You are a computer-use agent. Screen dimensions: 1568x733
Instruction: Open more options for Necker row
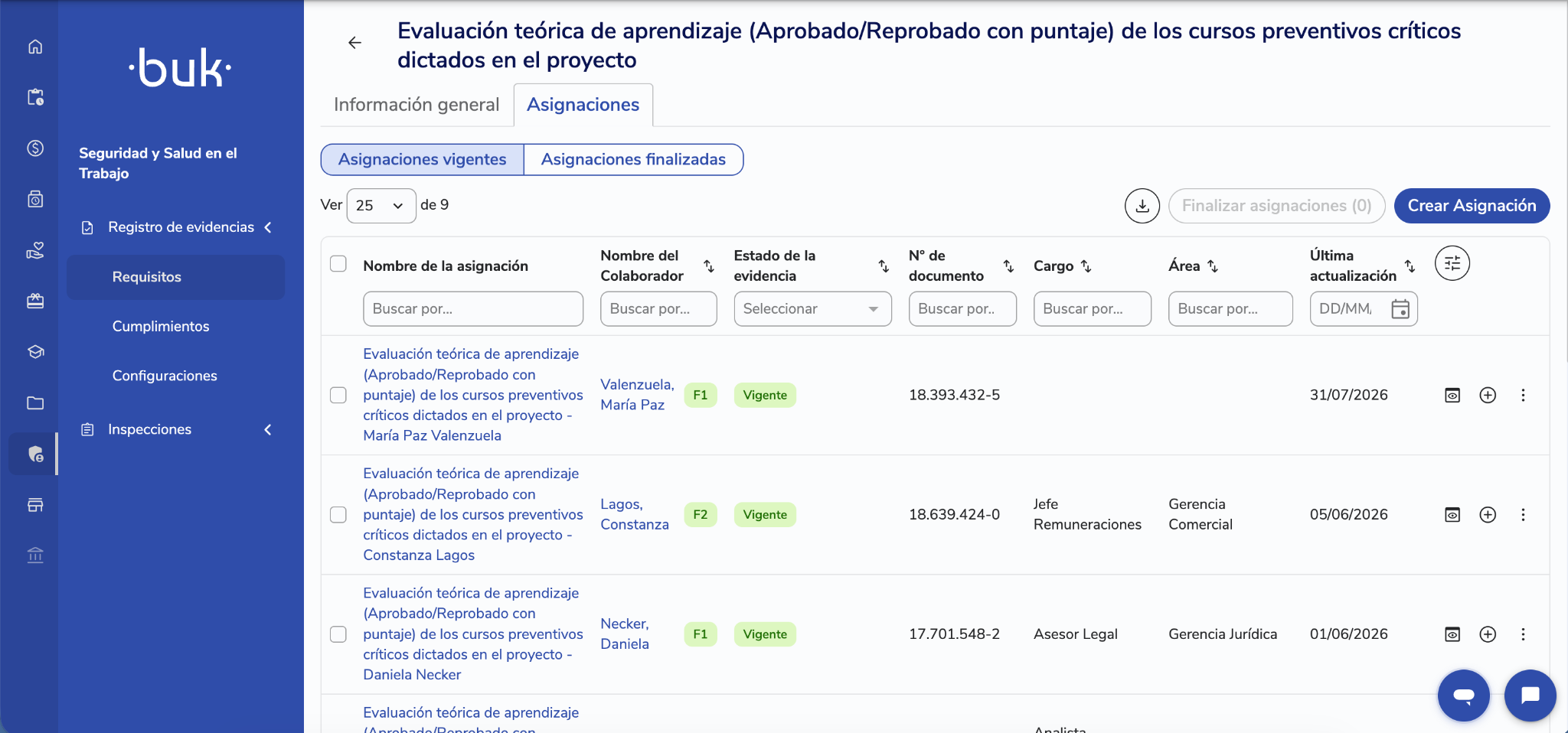coord(1523,634)
